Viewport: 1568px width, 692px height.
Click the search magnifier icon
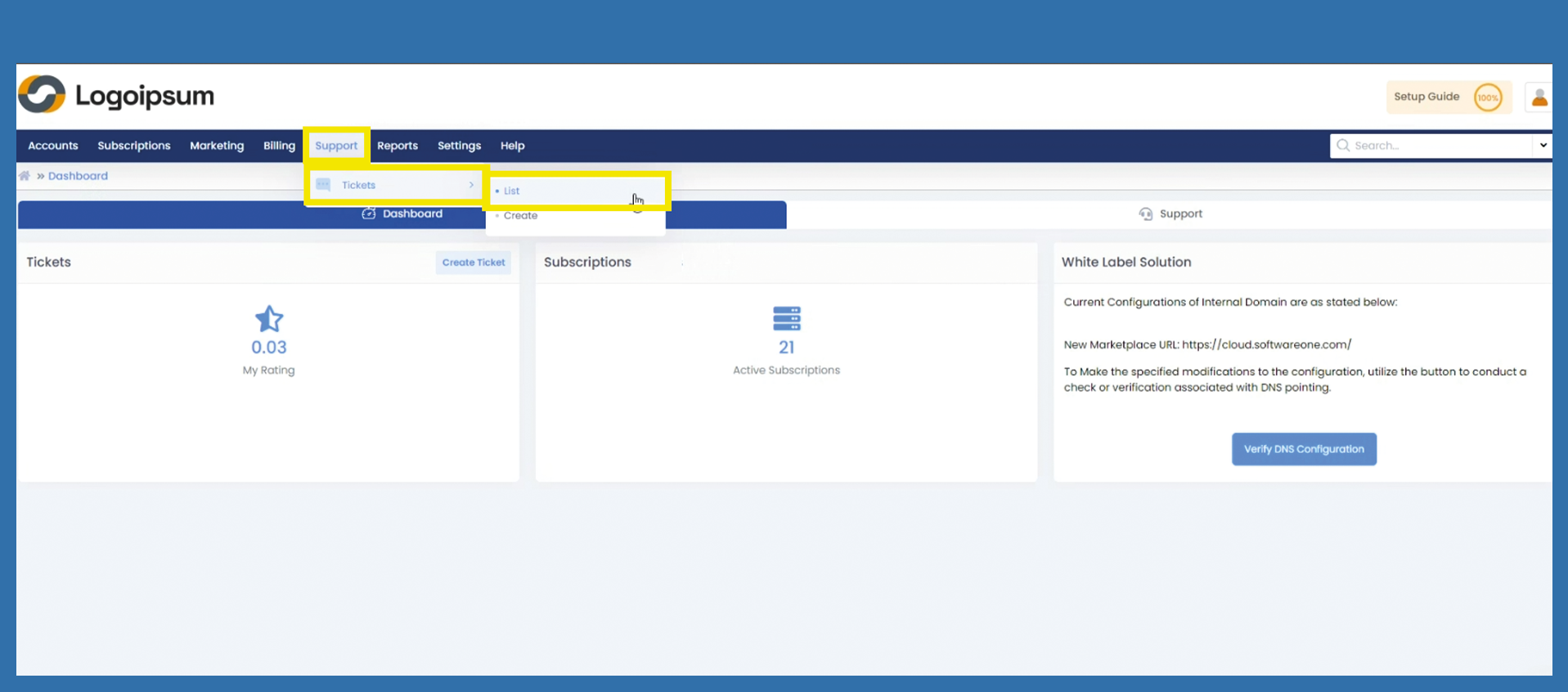(1342, 146)
